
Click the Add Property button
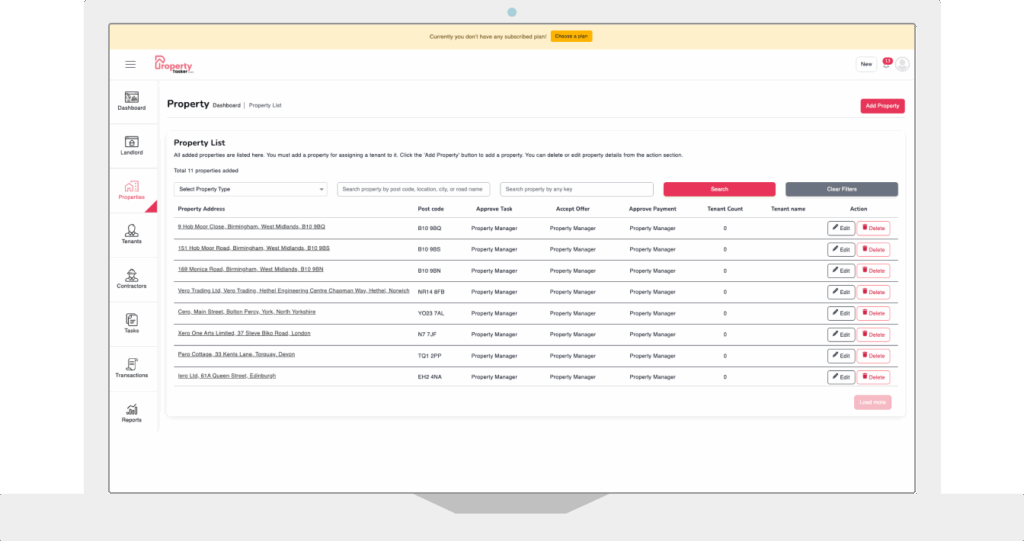(x=882, y=105)
